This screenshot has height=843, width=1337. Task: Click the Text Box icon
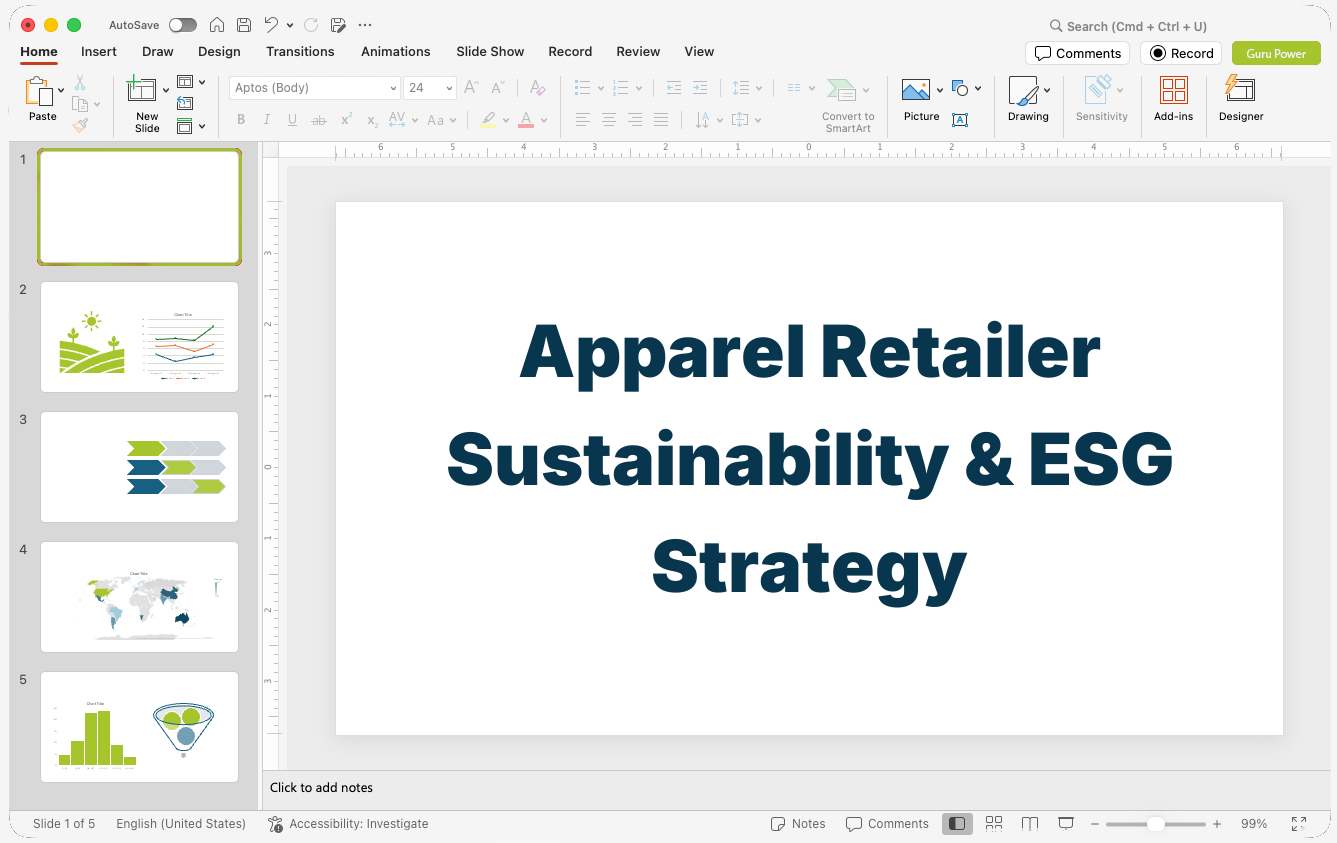pyautogui.click(x=960, y=120)
